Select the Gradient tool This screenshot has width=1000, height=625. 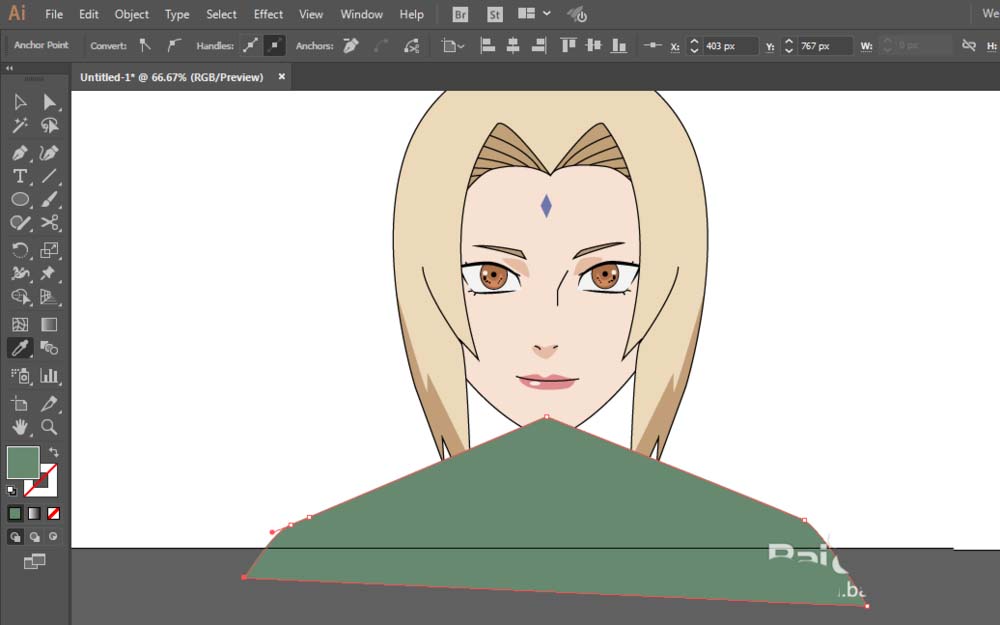point(49,325)
